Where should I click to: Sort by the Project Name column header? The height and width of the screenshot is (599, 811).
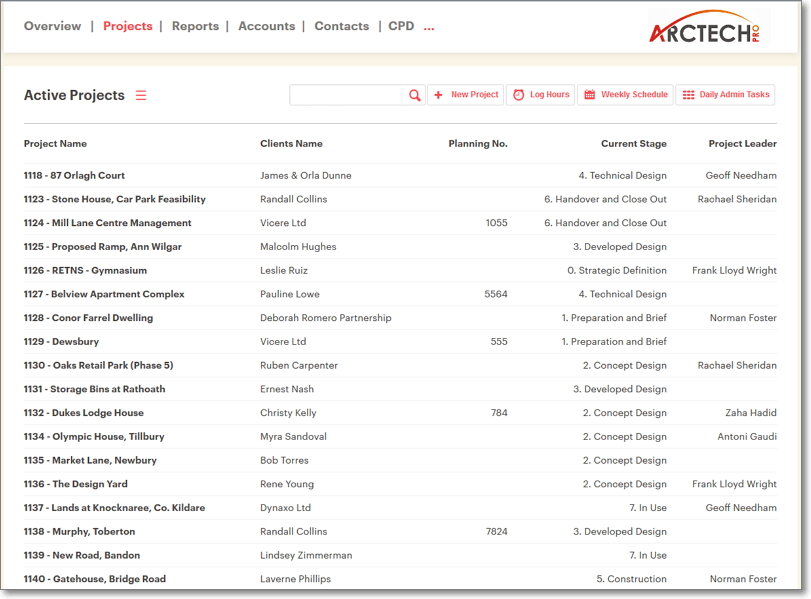click(55, 143)
